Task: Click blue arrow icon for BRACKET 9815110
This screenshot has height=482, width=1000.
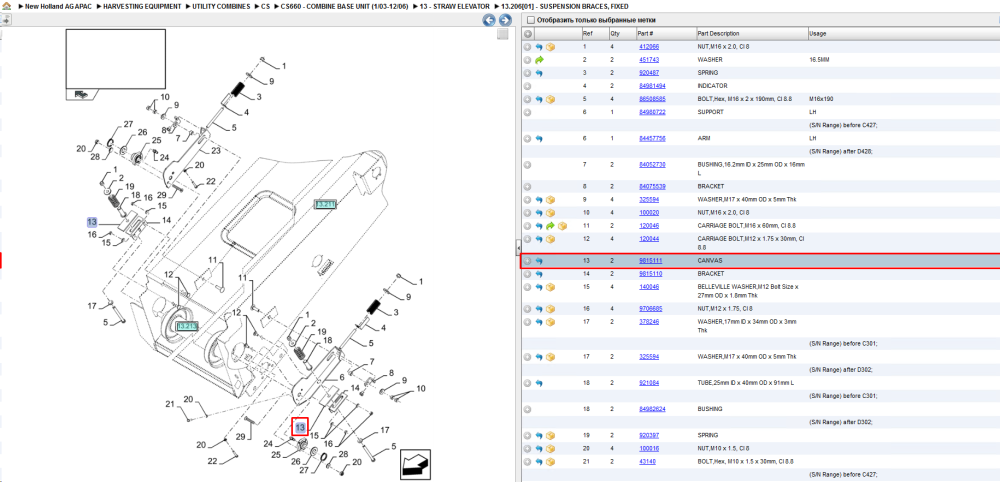Action: tap(539, 274)
